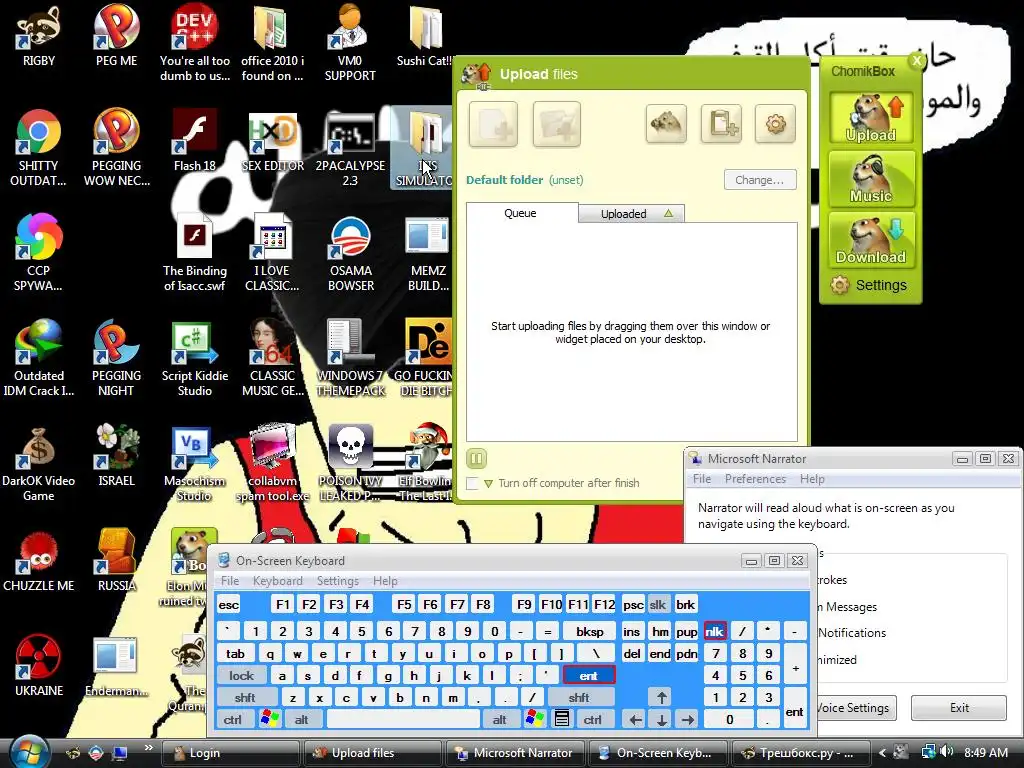Image resolution: width=1024 pixels, height=768 pixels.
Task: Click esc key on On-Screen Keyboard
Action: pyautogui.click(x=229, y=605)
